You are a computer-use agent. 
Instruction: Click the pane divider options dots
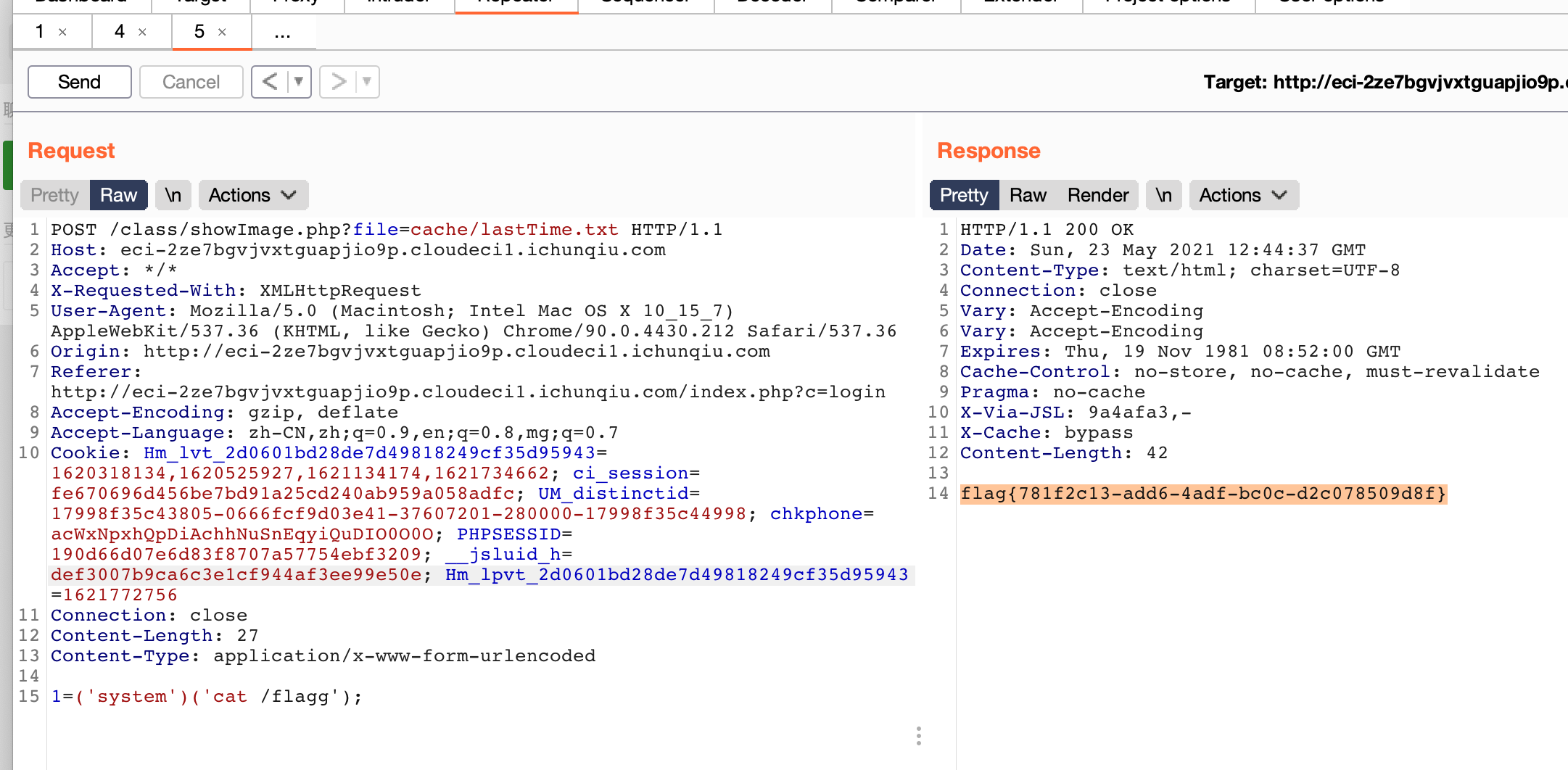(x=919, y=736)
